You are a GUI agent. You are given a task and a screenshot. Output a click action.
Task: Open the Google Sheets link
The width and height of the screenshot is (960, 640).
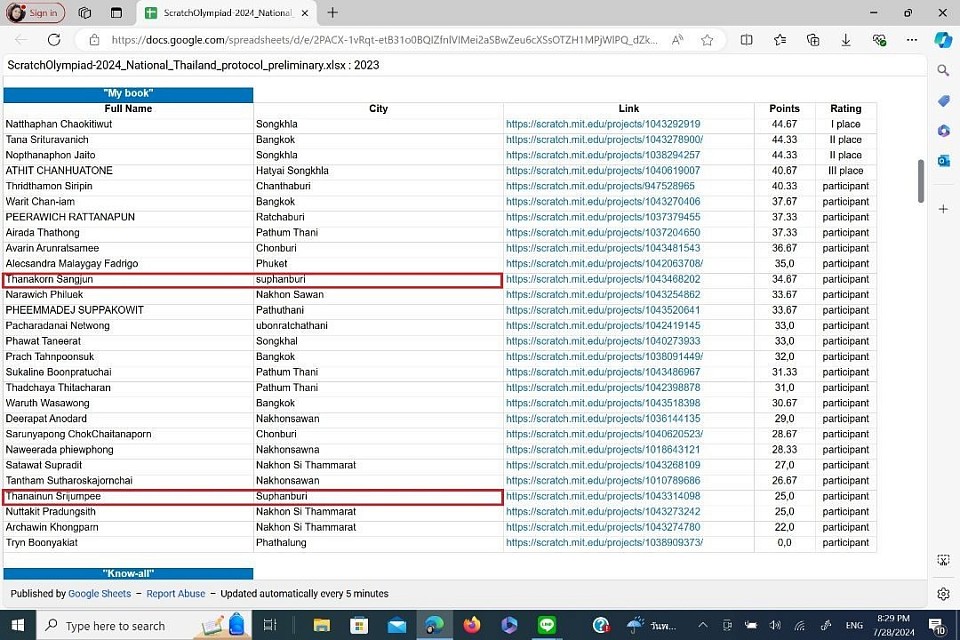point(99,593)
